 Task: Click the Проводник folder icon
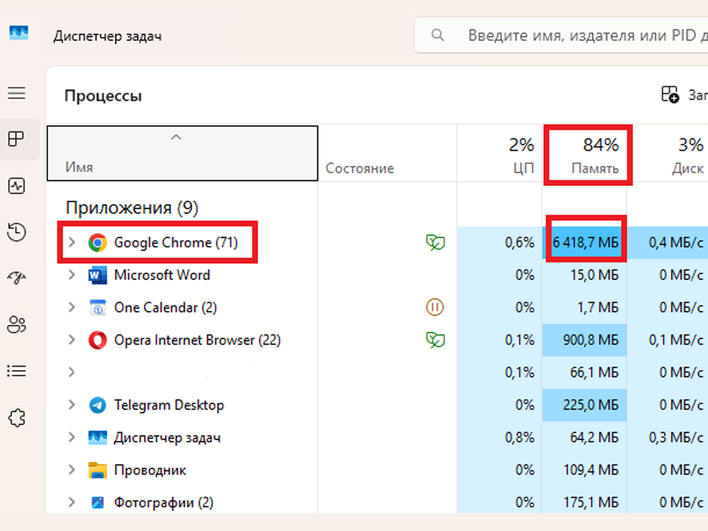(98, 470)
